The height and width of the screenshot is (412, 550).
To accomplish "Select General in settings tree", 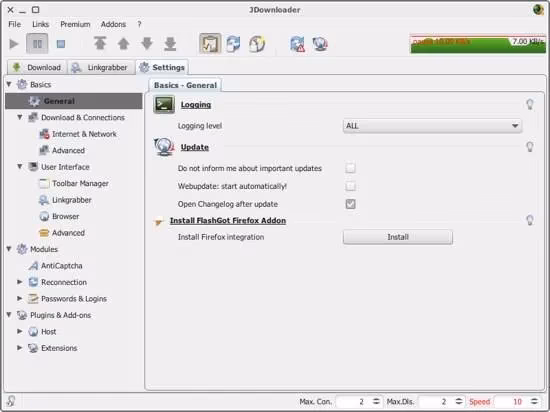I will pos(74,101).
